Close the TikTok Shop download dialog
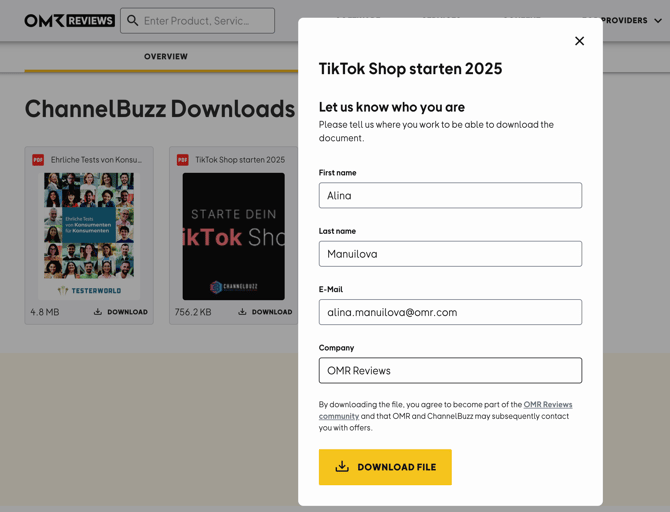The image size is (670, 512). coord(579,41)
